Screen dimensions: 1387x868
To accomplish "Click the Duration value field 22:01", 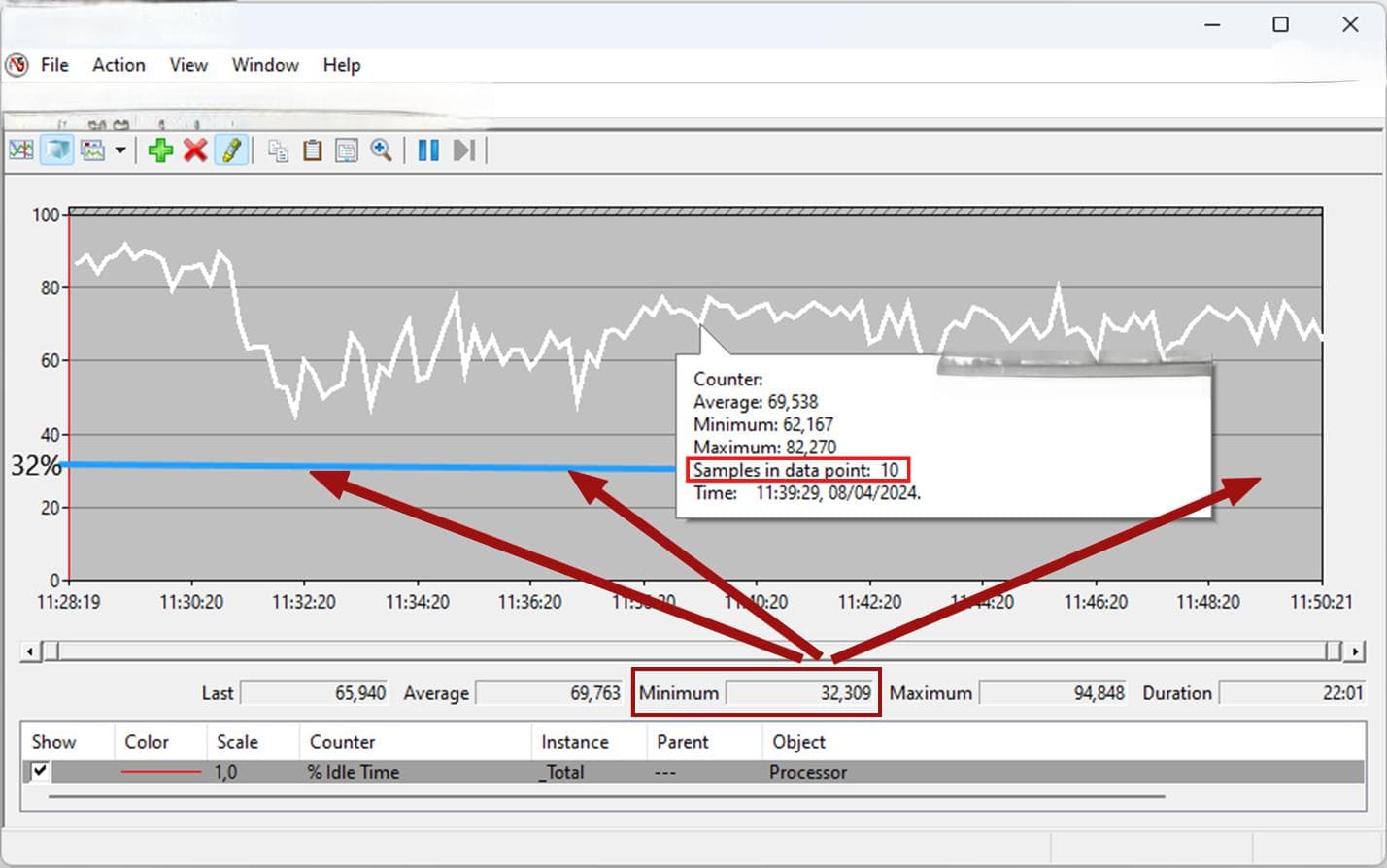I will point(1293,693).
